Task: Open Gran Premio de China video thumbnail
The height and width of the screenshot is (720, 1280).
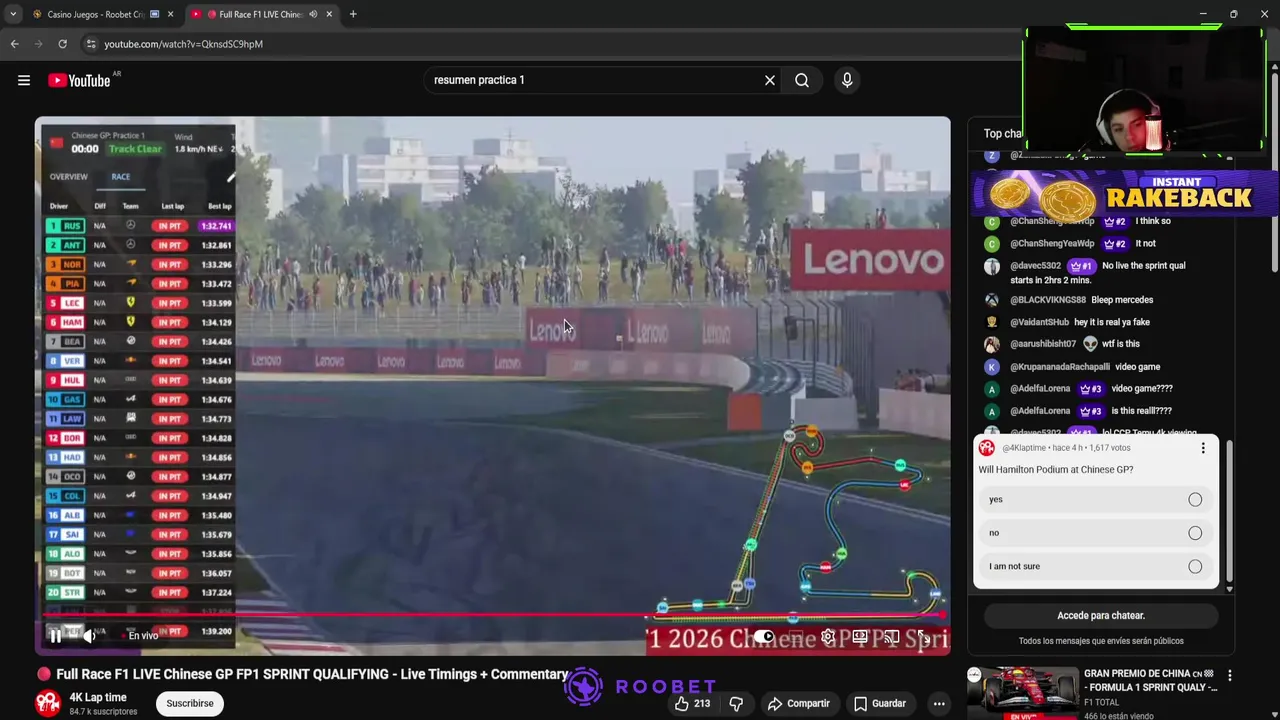Action: (x=1023, y=692)
